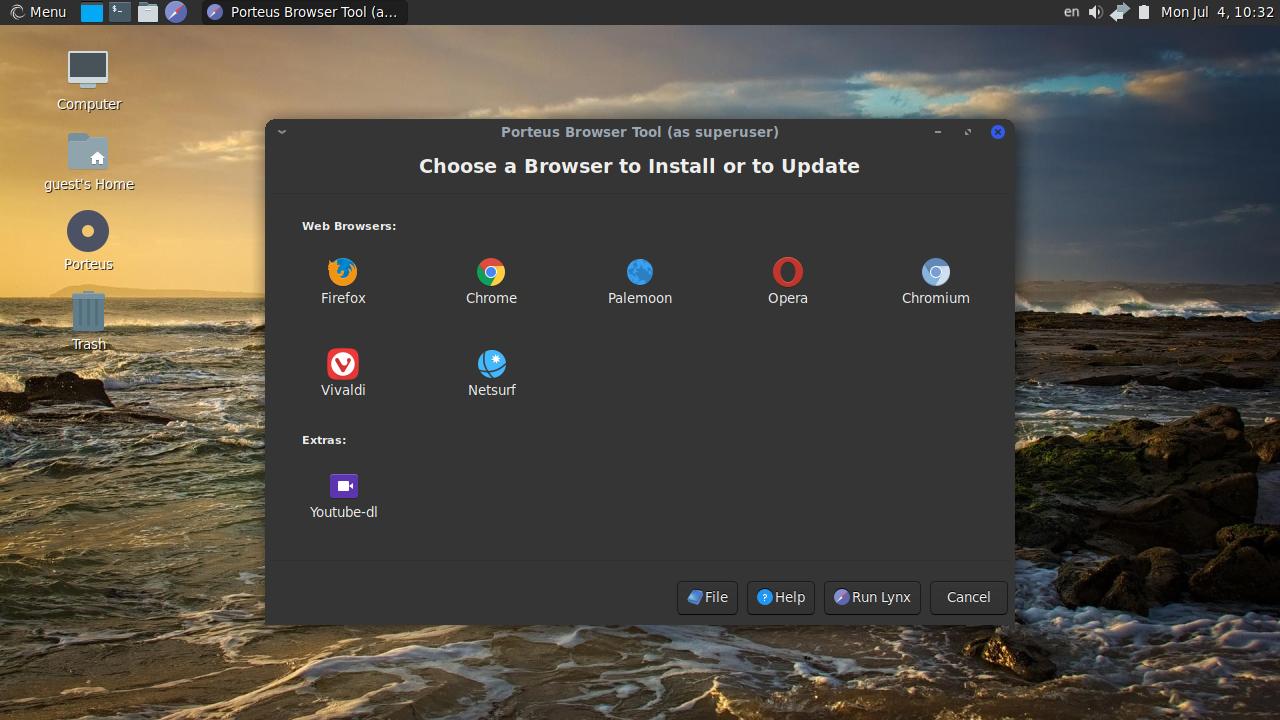The height and width of the screenshot is (720, 1280).
Task: Launch the browser tool panel launcher
Action: tap(176, 12)
